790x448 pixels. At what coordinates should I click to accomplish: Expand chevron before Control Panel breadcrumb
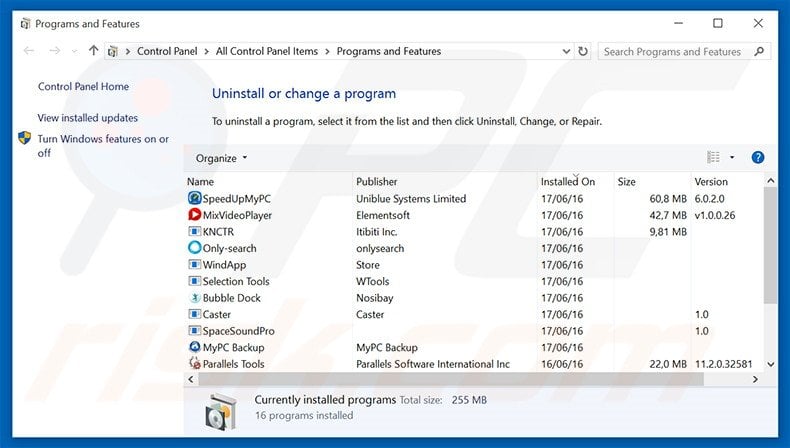point(128,51)
